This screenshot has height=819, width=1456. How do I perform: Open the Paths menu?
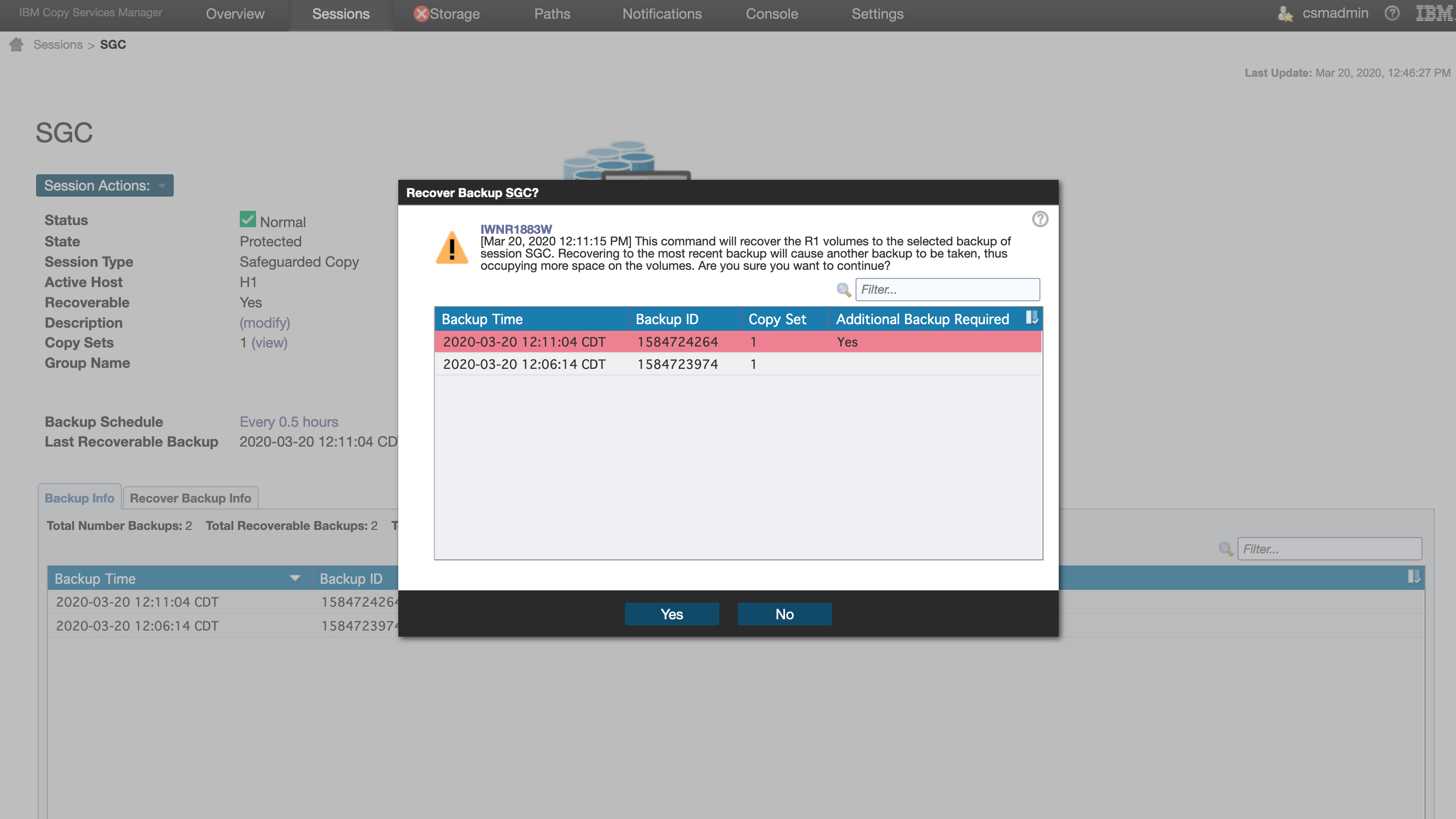(x=552, y=14)
